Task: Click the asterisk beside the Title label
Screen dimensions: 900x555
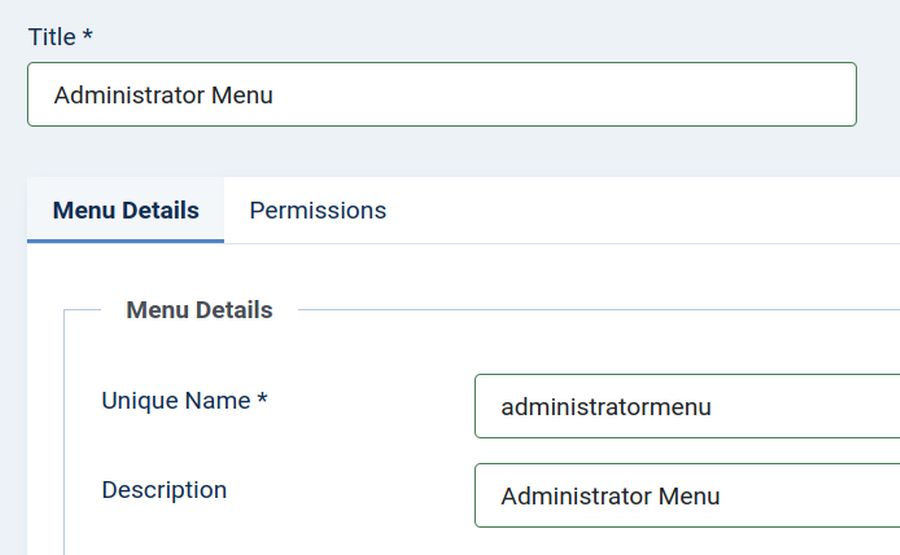Action: click(x=88, y=36)
